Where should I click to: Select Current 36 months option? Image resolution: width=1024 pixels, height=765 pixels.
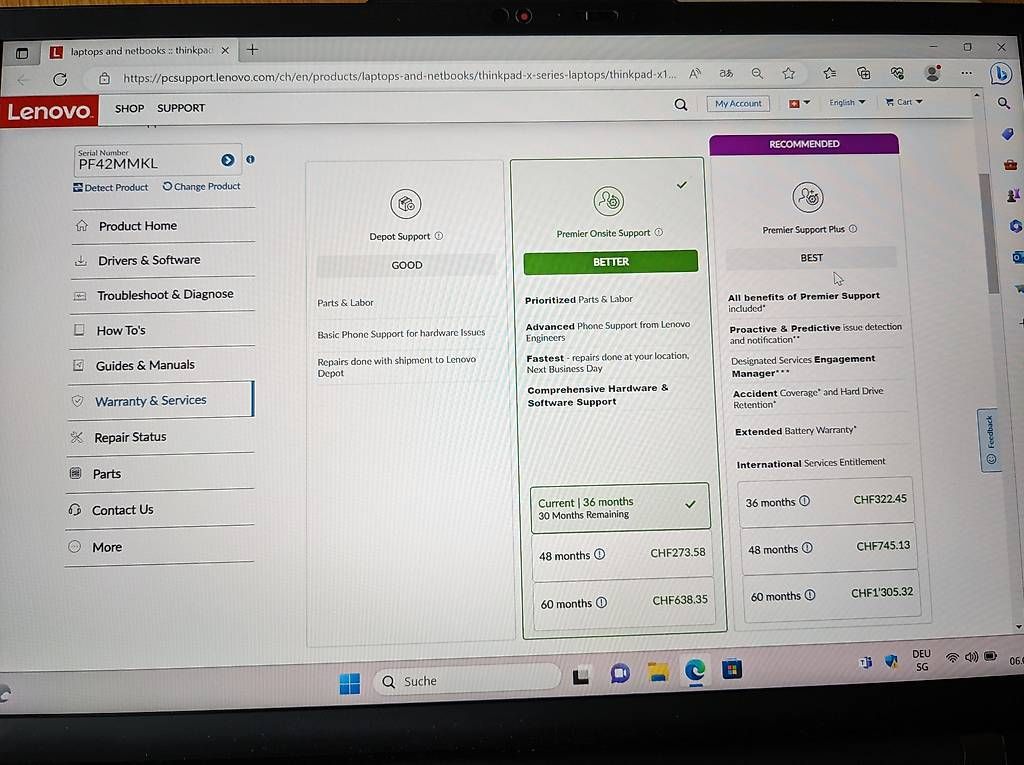pyautogui.click(x=620, y=508)
